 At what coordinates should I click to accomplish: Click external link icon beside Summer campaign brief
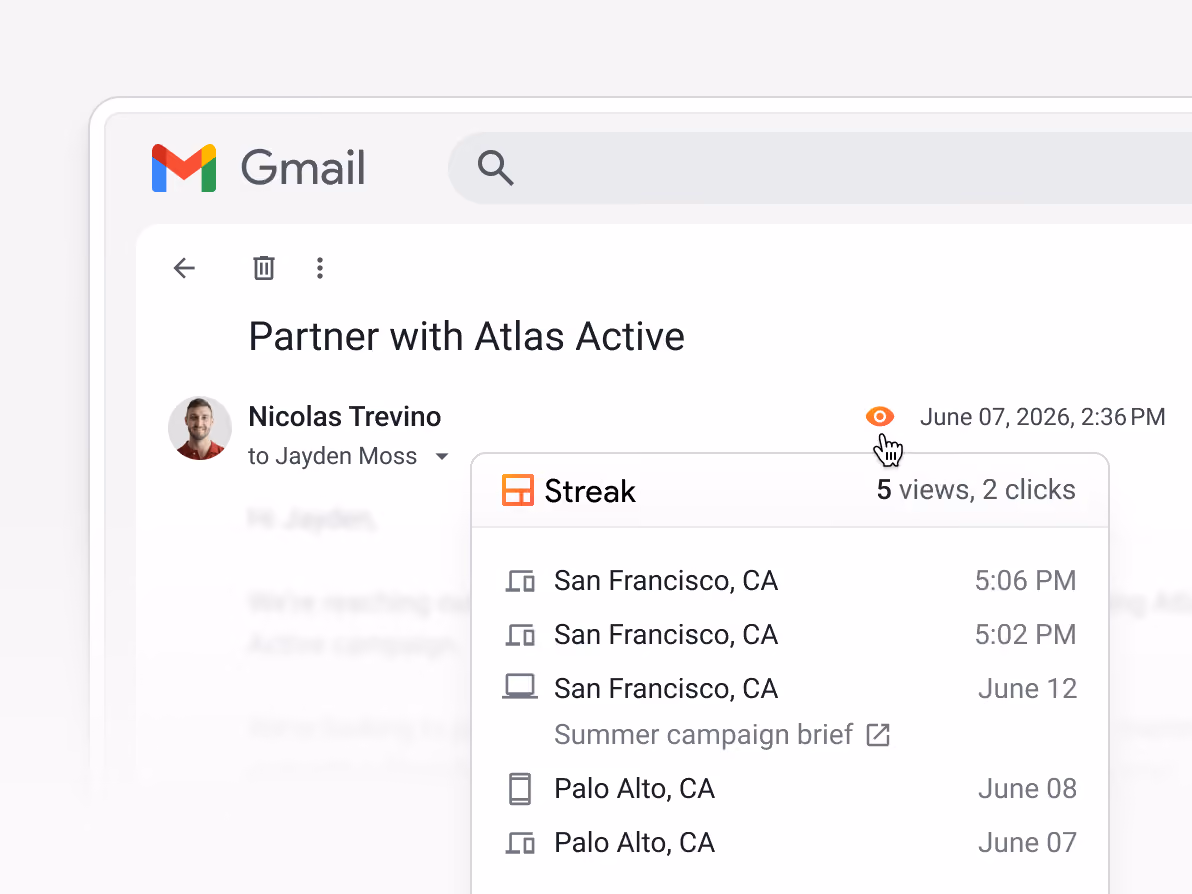tap(878, 735)
